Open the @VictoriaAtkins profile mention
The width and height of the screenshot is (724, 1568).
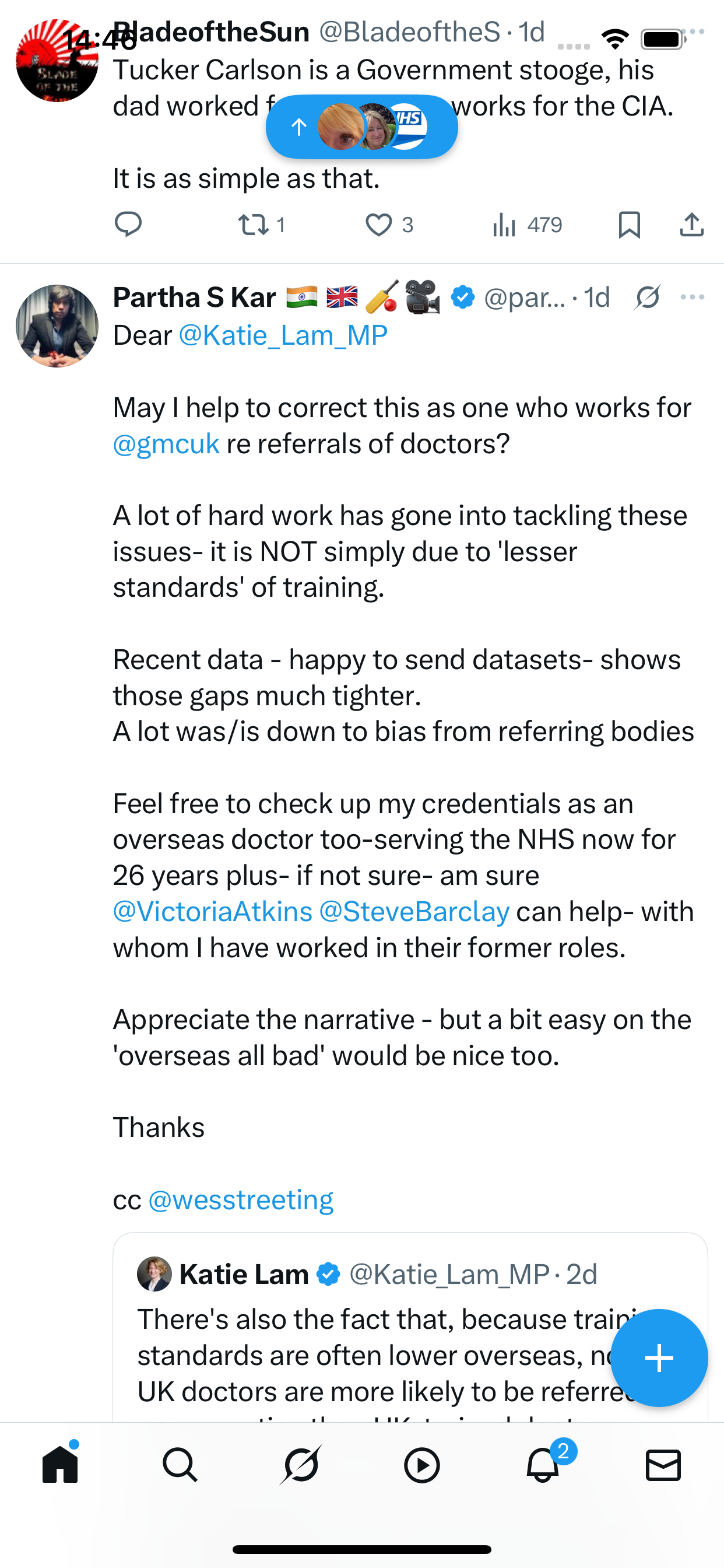click(212, 912)
